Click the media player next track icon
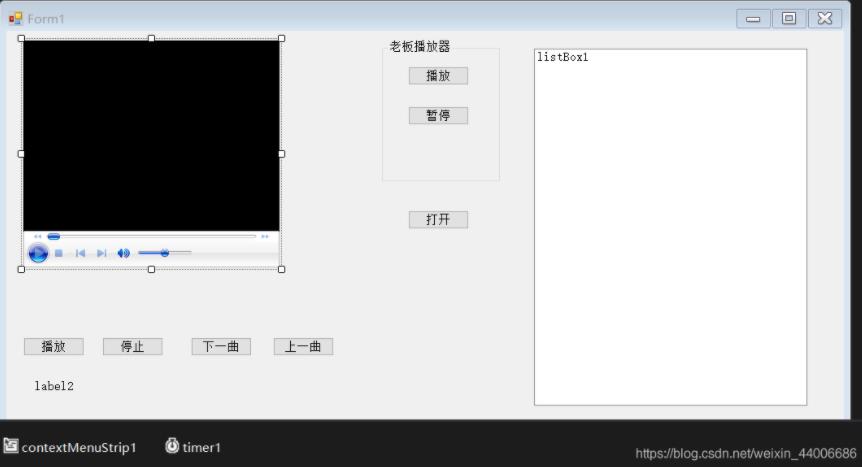Screen dimensions: 862x467 click(x=101, y=253)
